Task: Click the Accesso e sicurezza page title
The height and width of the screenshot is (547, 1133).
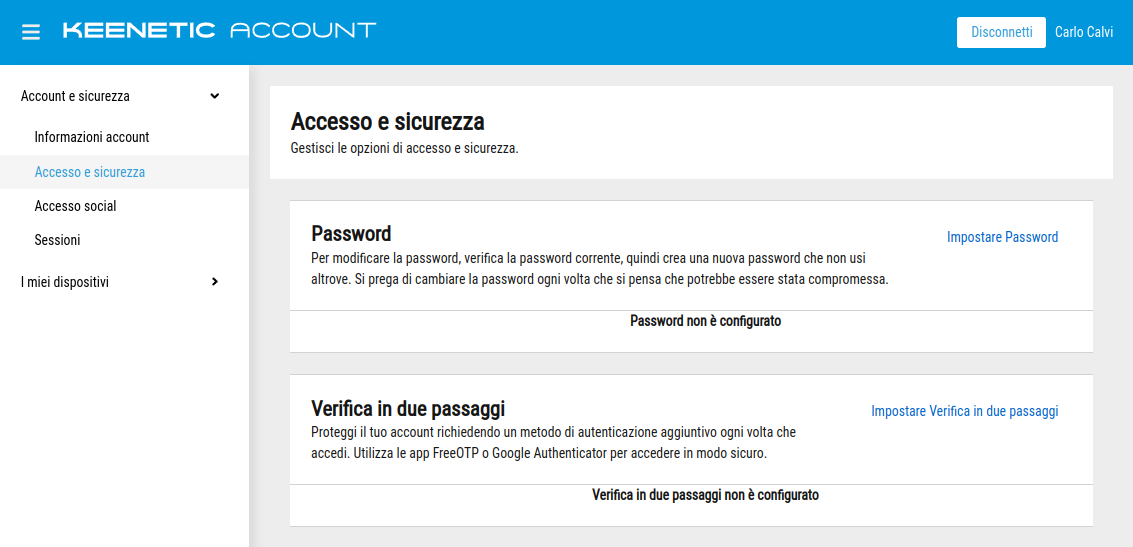Action: point(387,122)
